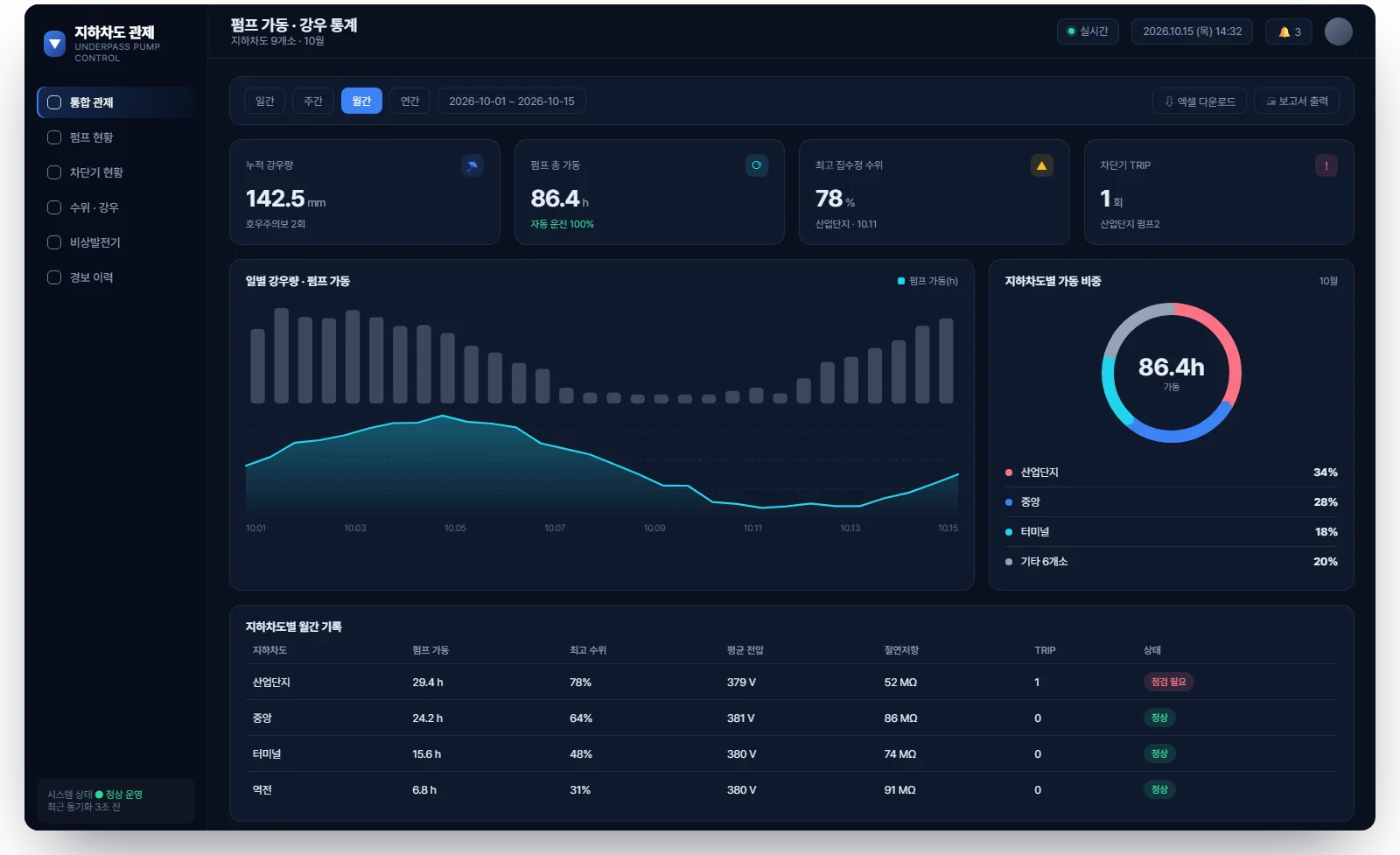Click the exclamation icon on 차단기 TRIP card

[1326, 165]
